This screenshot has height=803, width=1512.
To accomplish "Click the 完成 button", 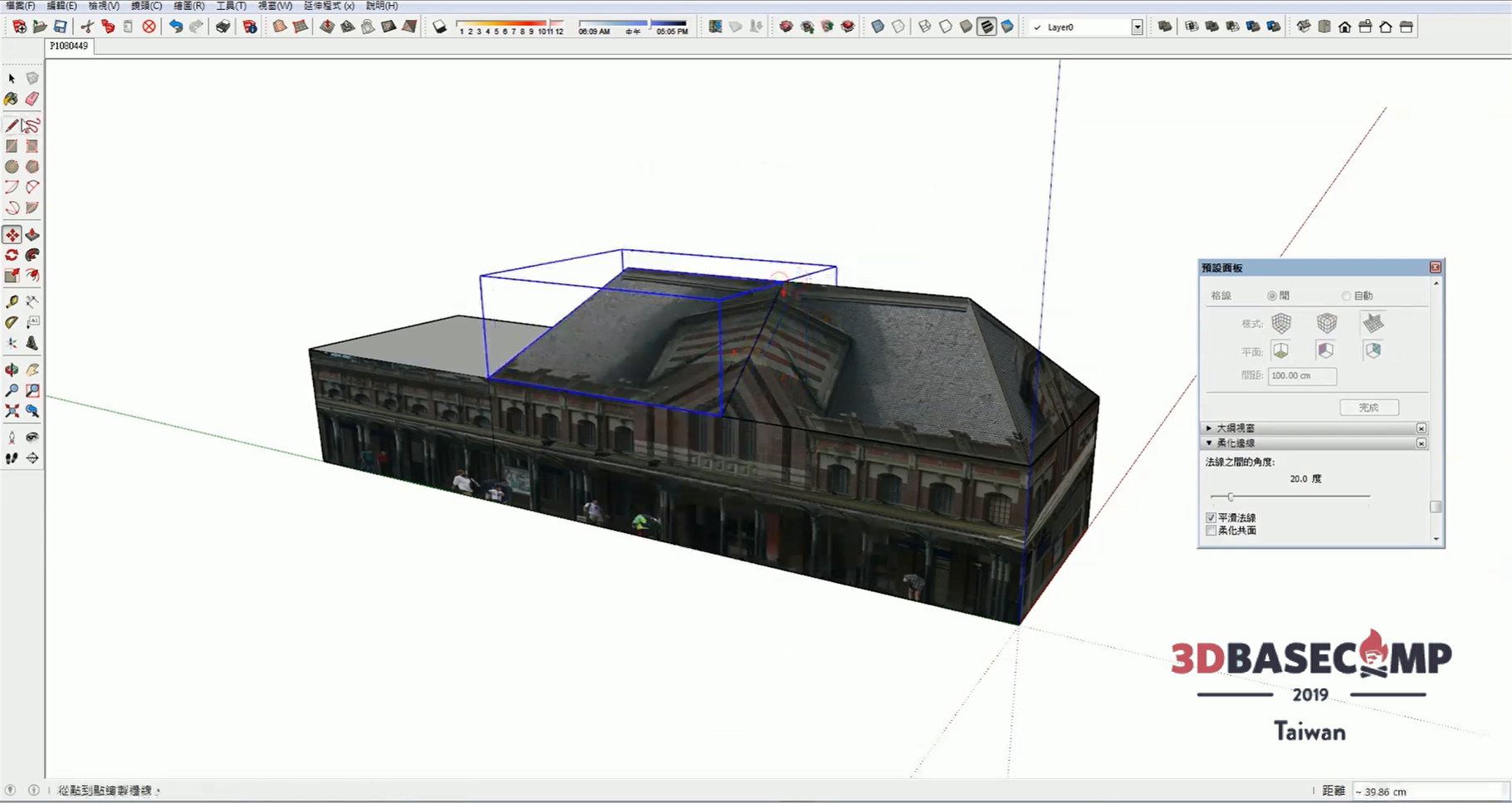I will (1368, 408).
